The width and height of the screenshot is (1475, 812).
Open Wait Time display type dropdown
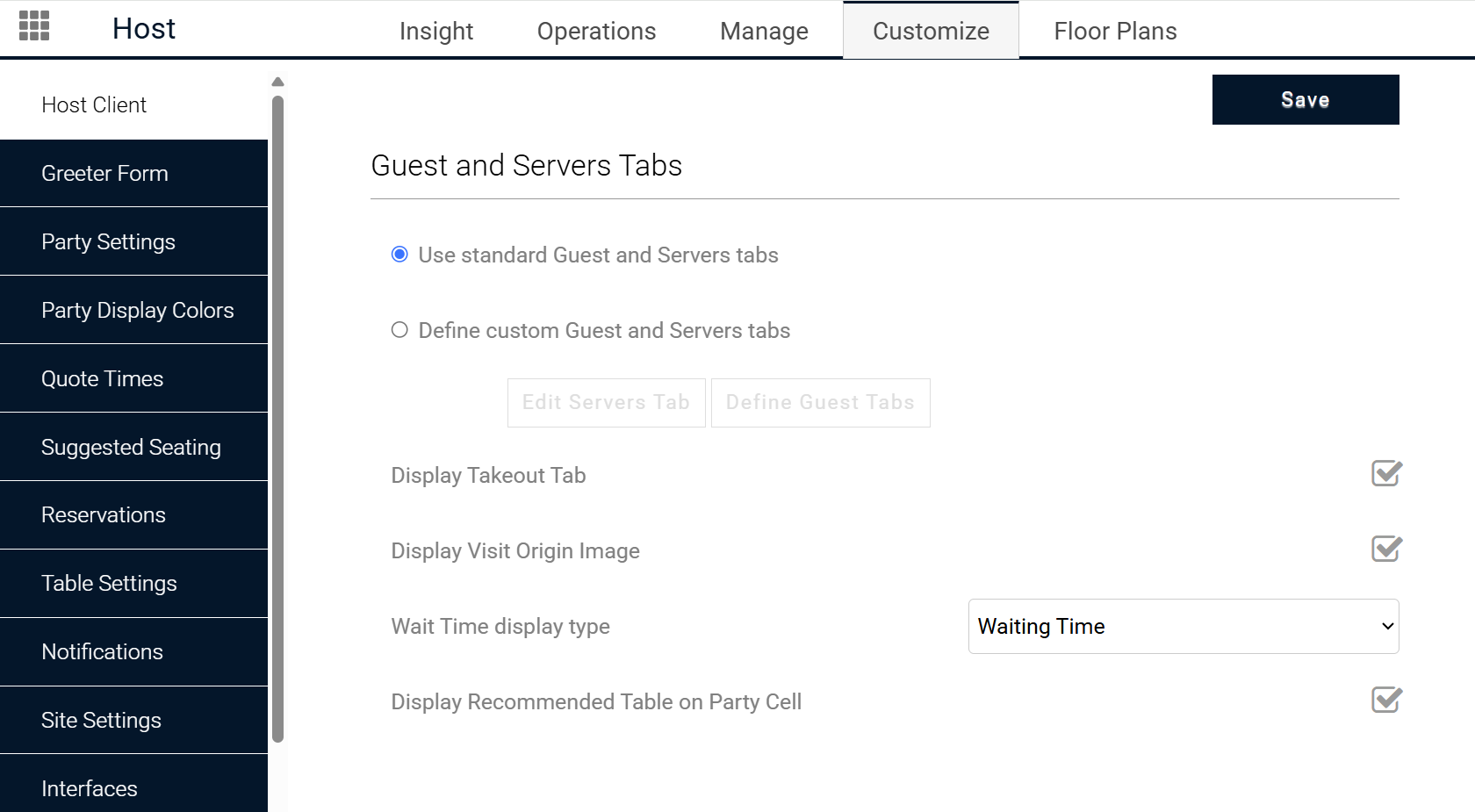1184,627
